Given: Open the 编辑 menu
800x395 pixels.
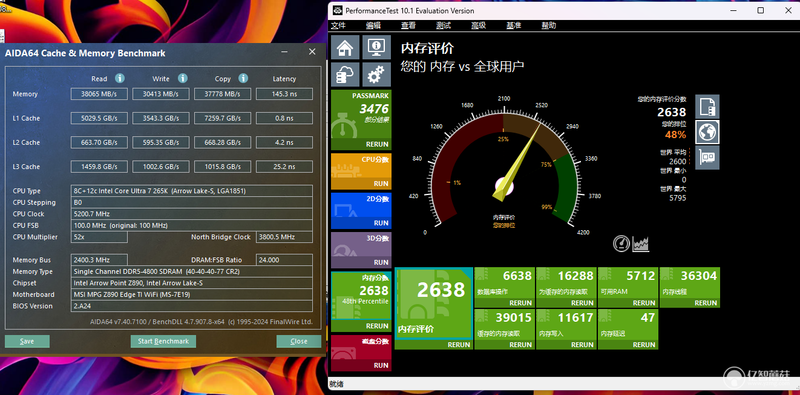Looking at the screenshot, I should 373,26.
